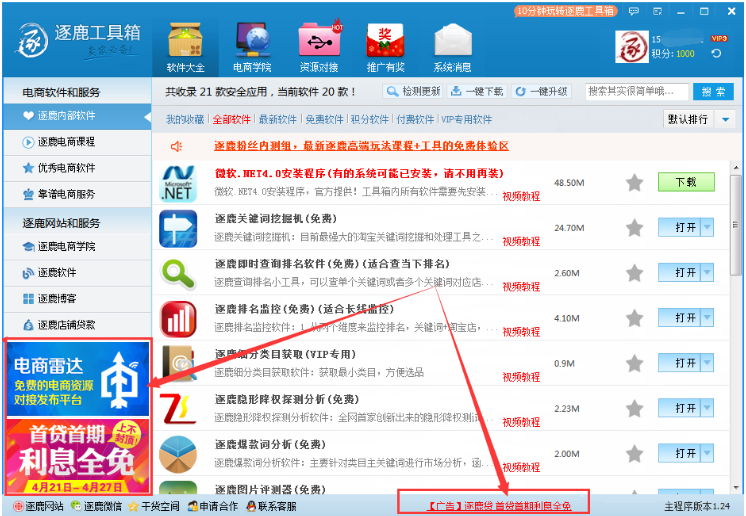Click 联系客服 in status bar
The image size is (746, 516).
272,506
